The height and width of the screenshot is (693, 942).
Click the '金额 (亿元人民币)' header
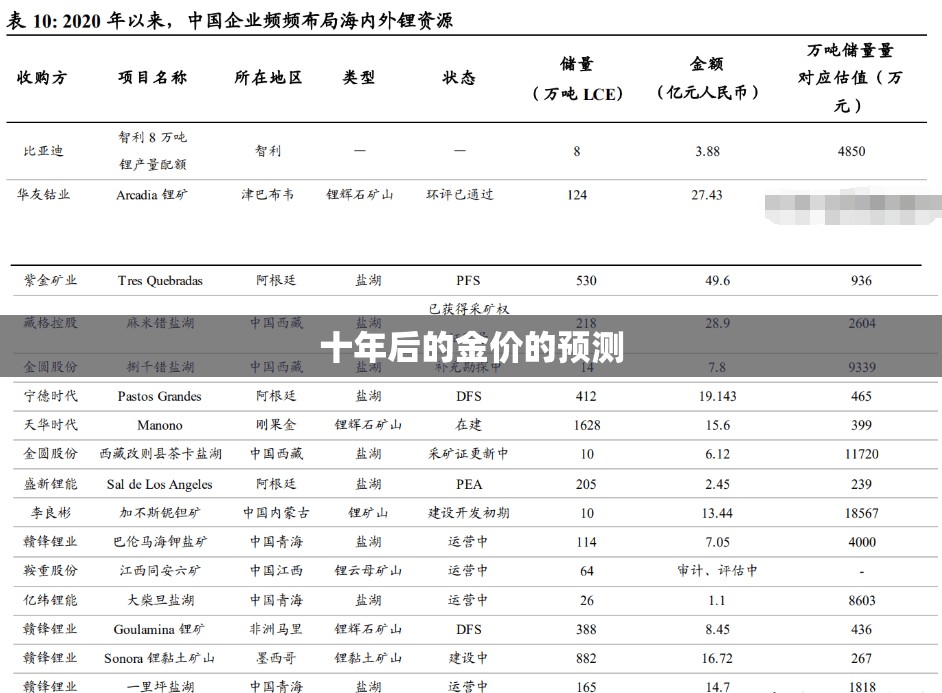point(707,78)
